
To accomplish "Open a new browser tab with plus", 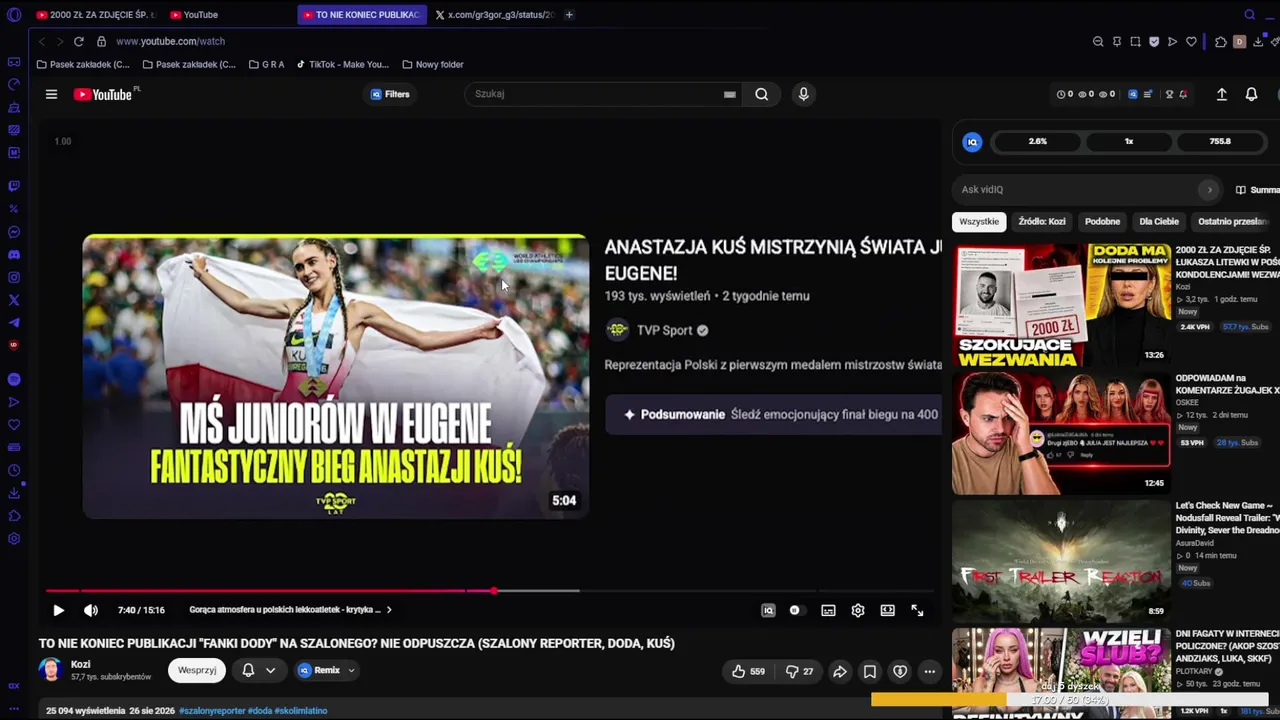I will pos(569,15).
